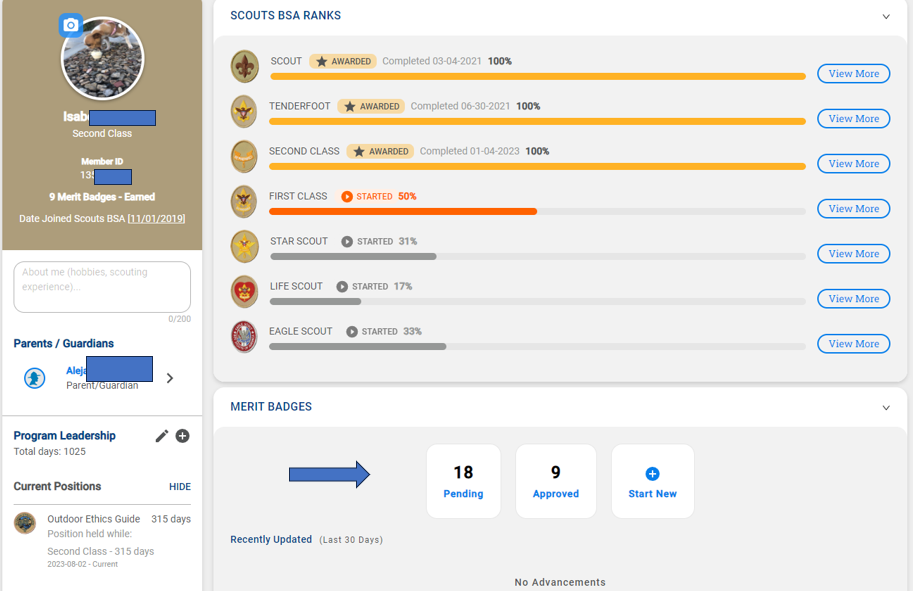Click the Second Class AWARDED star badge
The height and width of the screenshot is (591, 913).
tap(380, 151)
